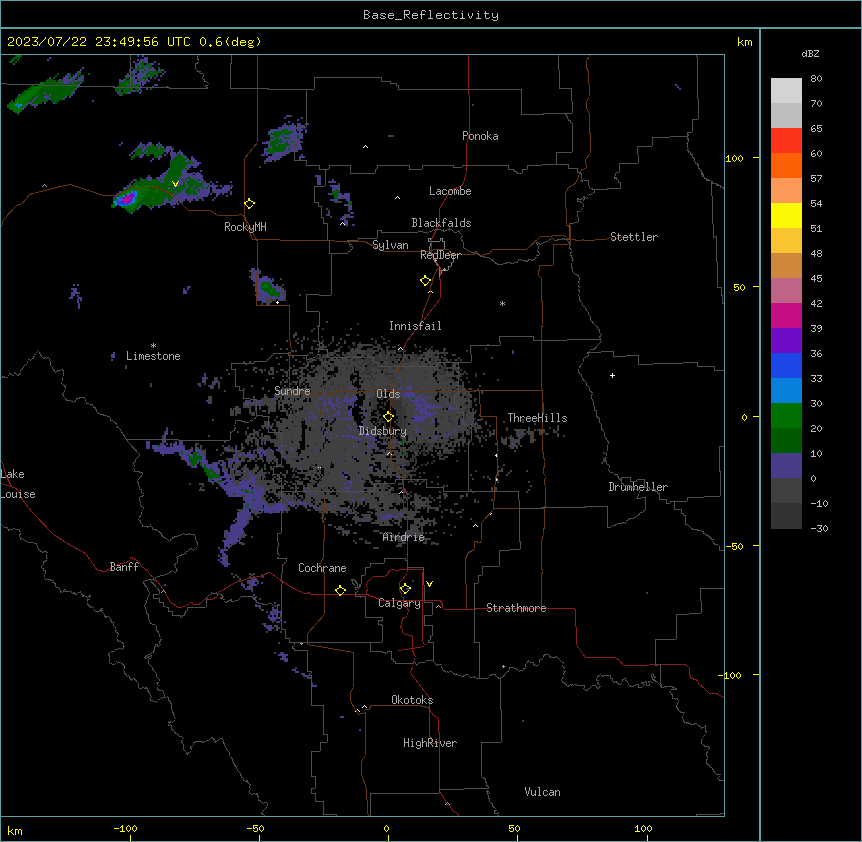862x842 pixels.
Task: Click the Drumheller town label
Action: tap(638, 487)
